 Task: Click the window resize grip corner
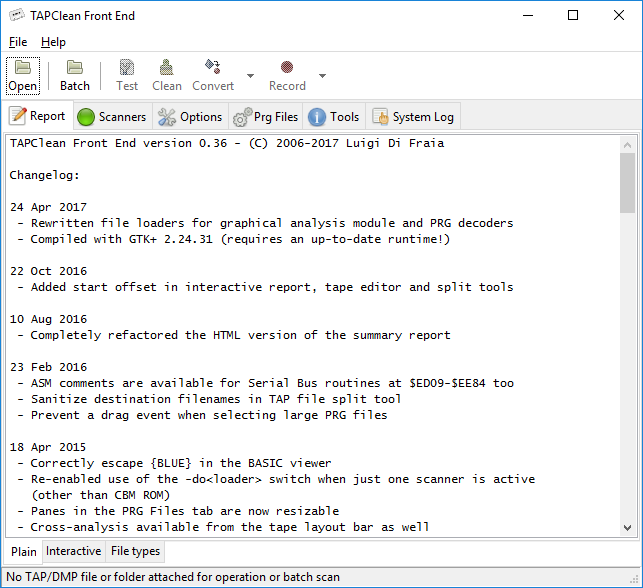634,579
